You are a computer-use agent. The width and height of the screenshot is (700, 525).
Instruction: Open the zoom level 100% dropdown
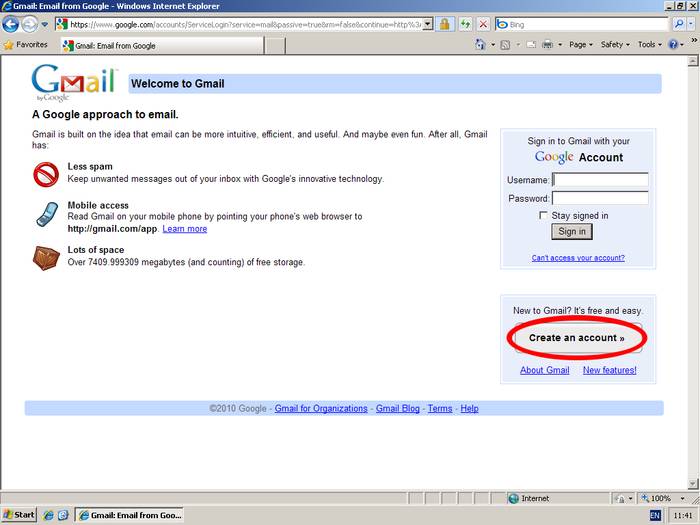(x=682, y=498)
